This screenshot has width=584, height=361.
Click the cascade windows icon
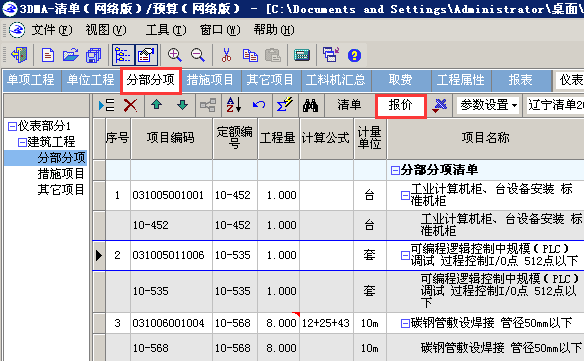click(331, 55)
